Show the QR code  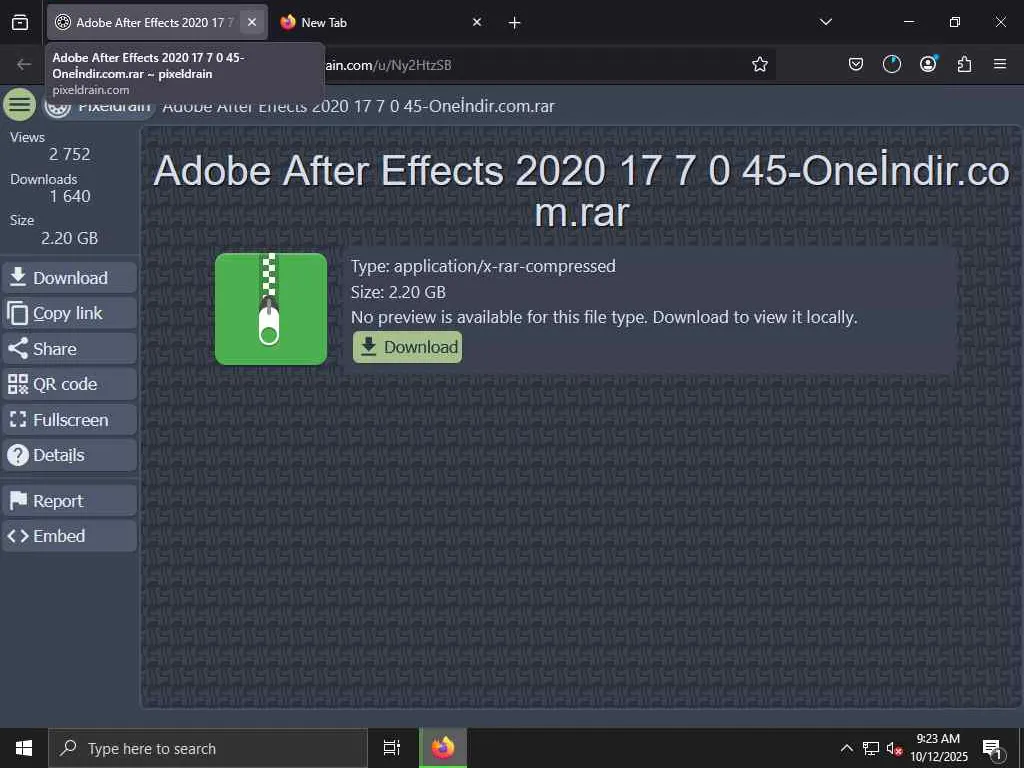click(x=69, y=384)
